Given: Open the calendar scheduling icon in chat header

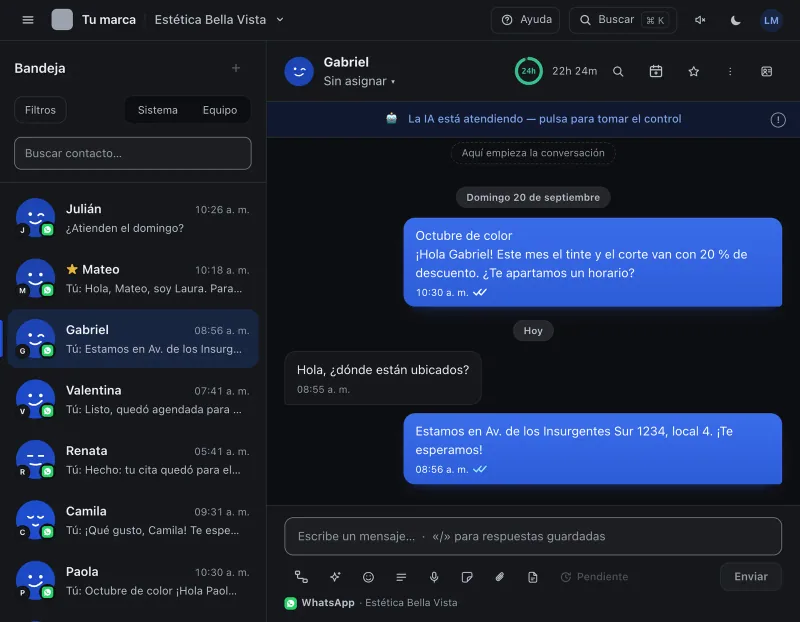Looking at the screenshot, I should coord(656,71).
